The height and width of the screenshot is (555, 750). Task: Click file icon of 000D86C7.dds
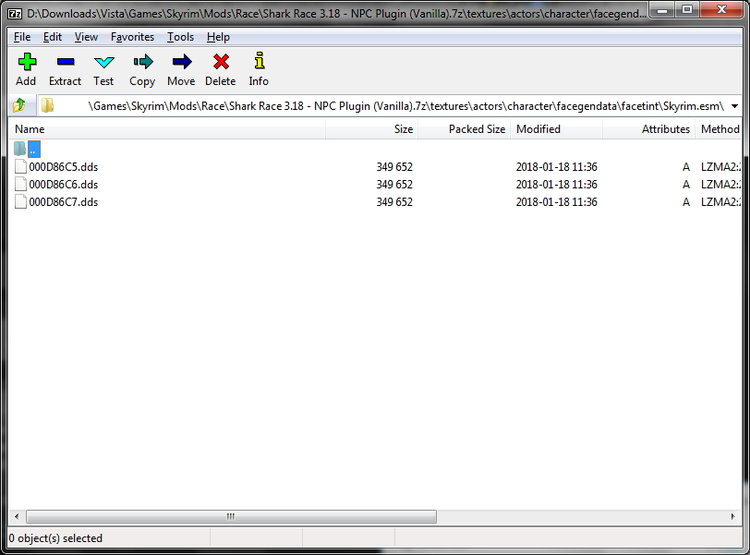tap(21, 201)
